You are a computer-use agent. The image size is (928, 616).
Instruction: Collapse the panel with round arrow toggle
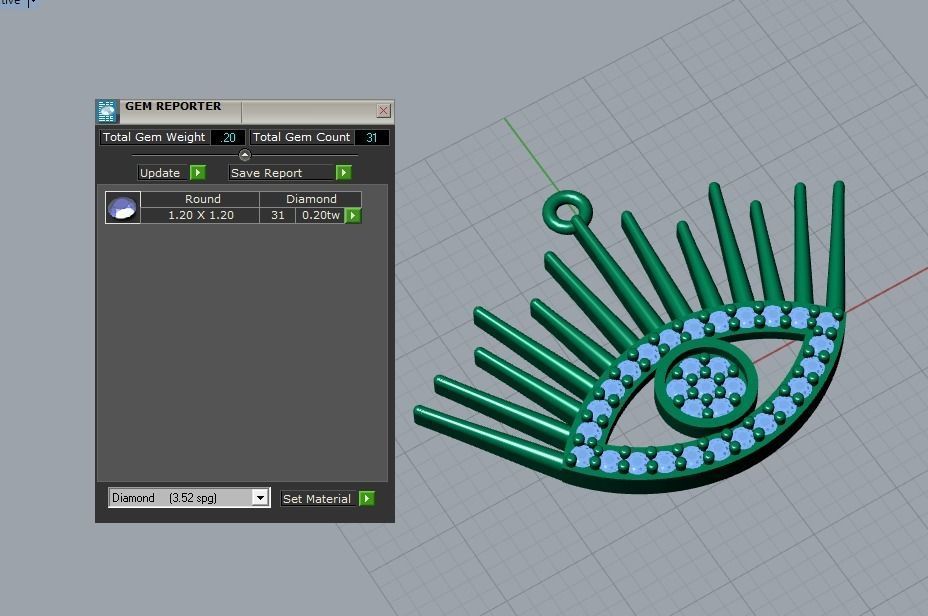coord(244,155)
